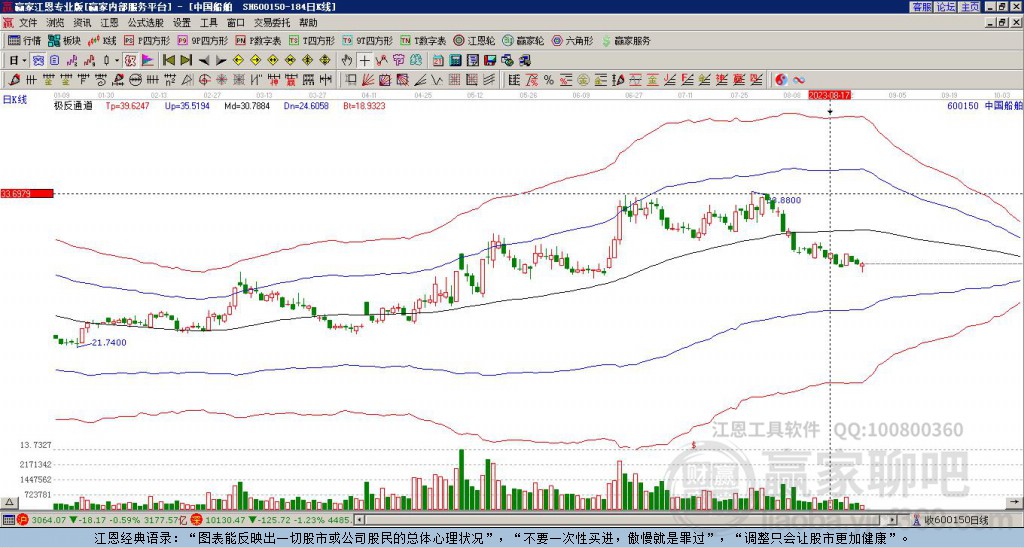Click the red 33.6979 price label
1024x548 pixels.
(x=27, y=194)
